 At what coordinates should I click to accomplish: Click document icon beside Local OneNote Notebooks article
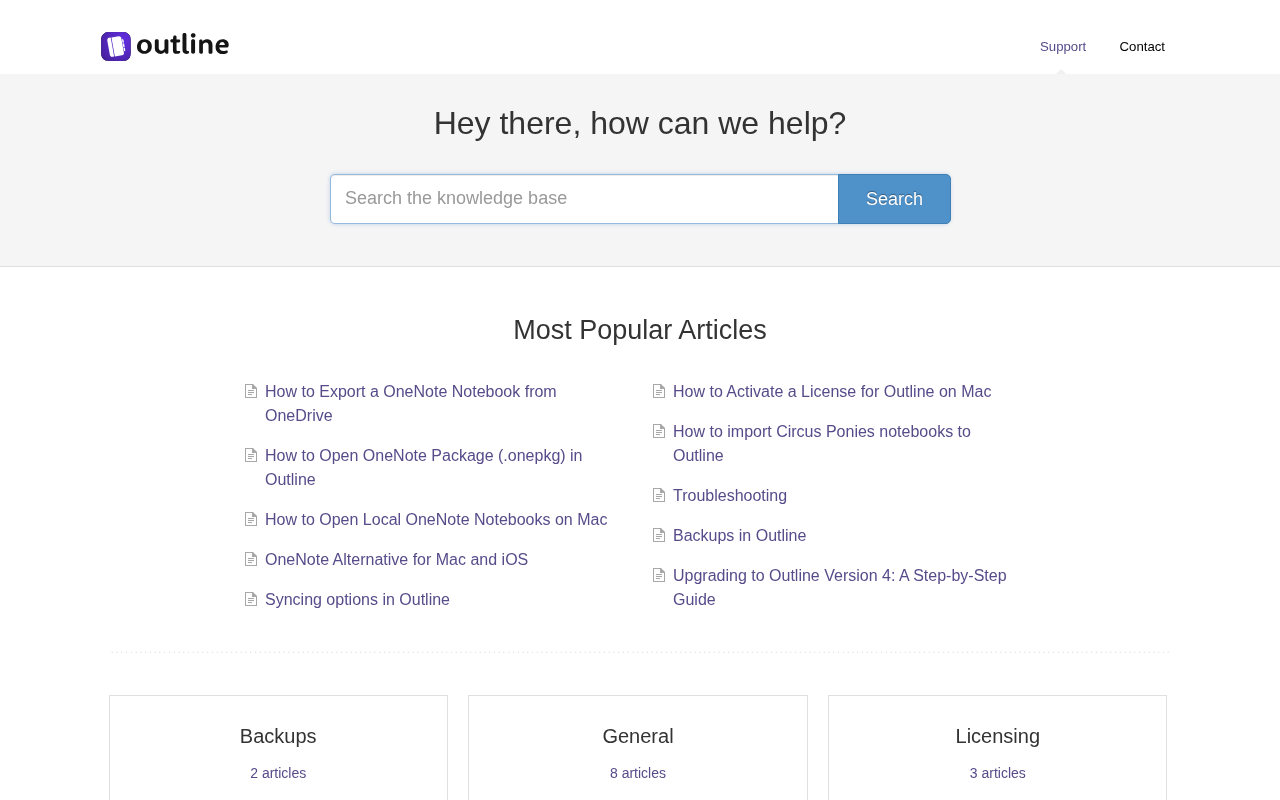tap(251, 520)
